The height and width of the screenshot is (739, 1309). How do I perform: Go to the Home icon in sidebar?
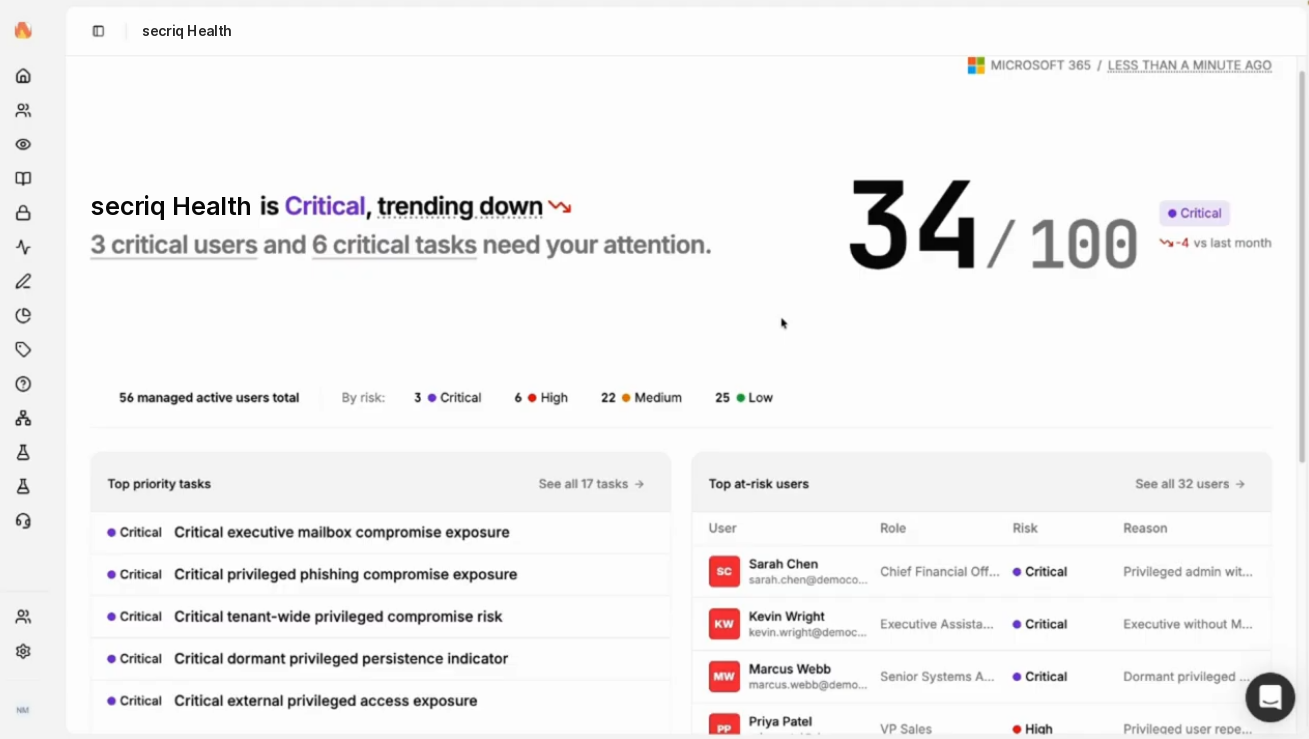23,76
